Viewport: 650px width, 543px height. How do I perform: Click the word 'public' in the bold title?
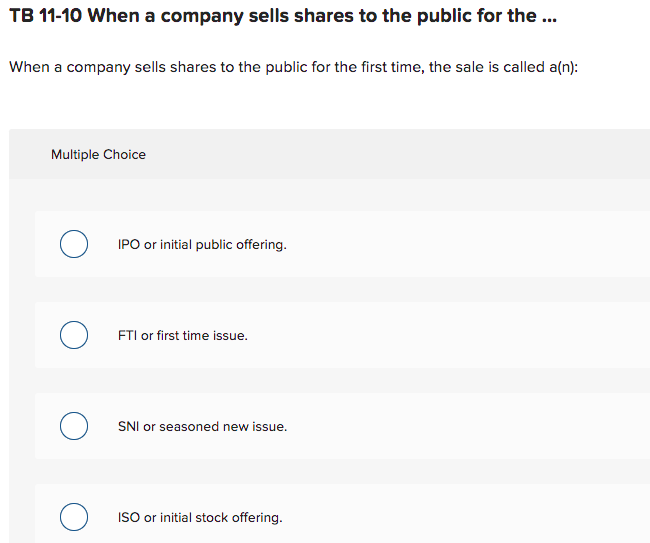point(415,17)
